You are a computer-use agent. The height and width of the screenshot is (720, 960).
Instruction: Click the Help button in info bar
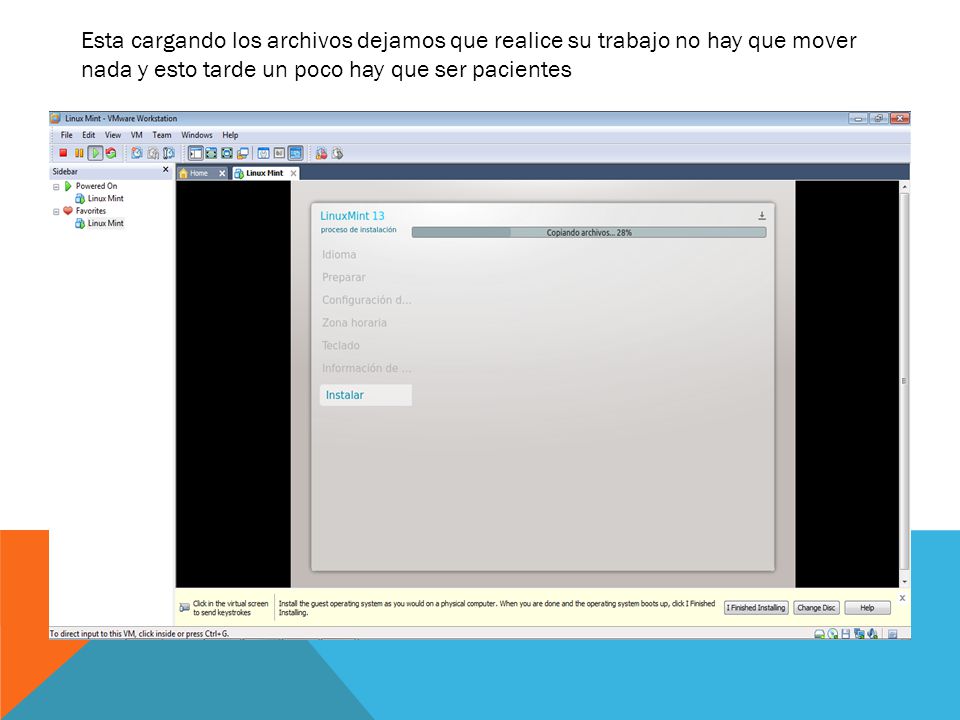pos(867,608)
